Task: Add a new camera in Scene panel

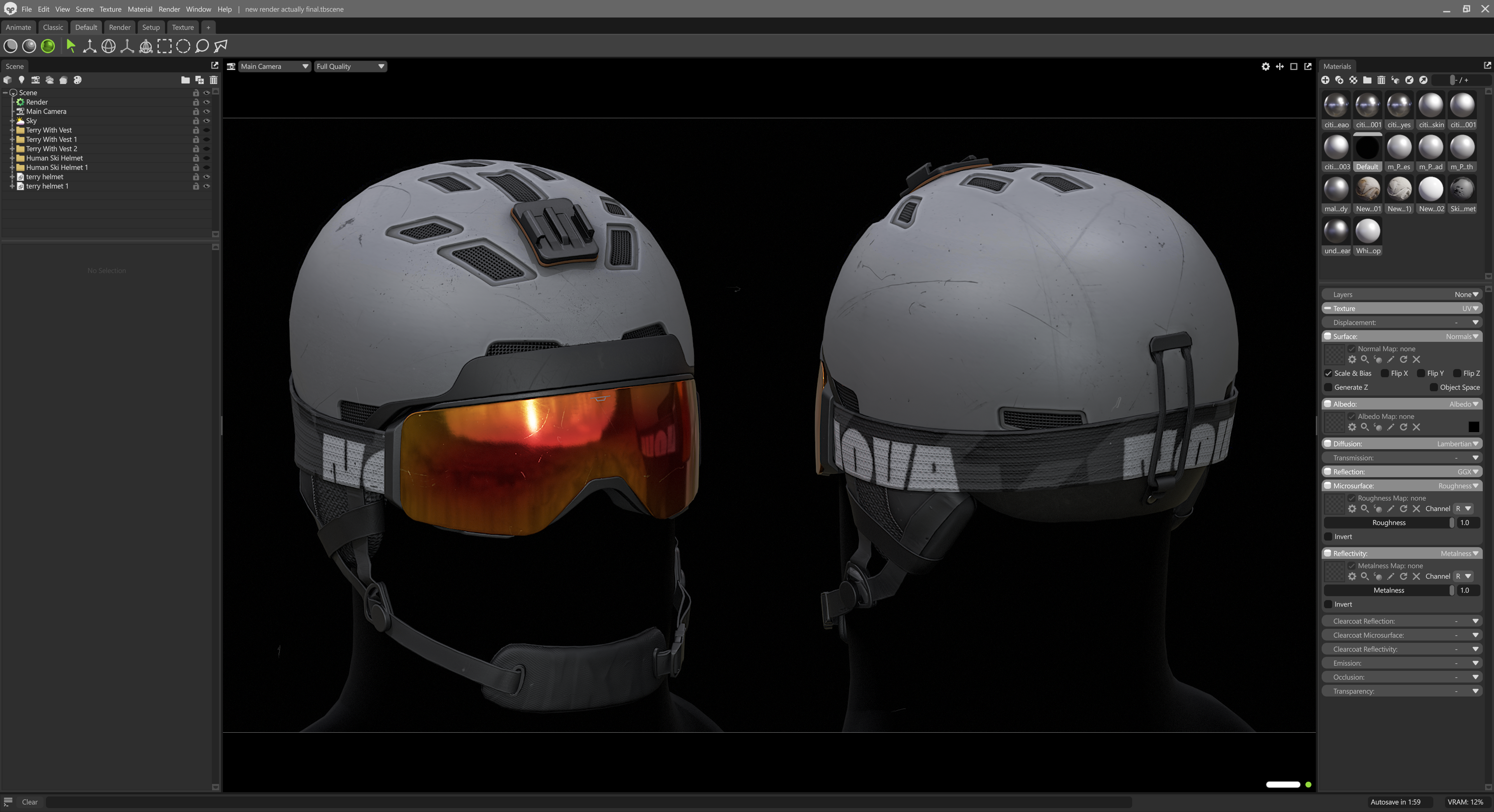Action: [35, 80]
